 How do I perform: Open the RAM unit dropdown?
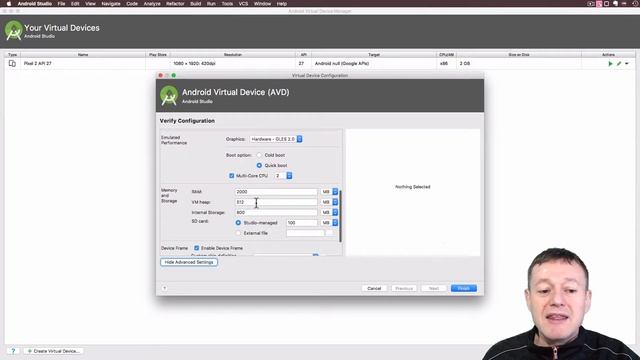330,191
